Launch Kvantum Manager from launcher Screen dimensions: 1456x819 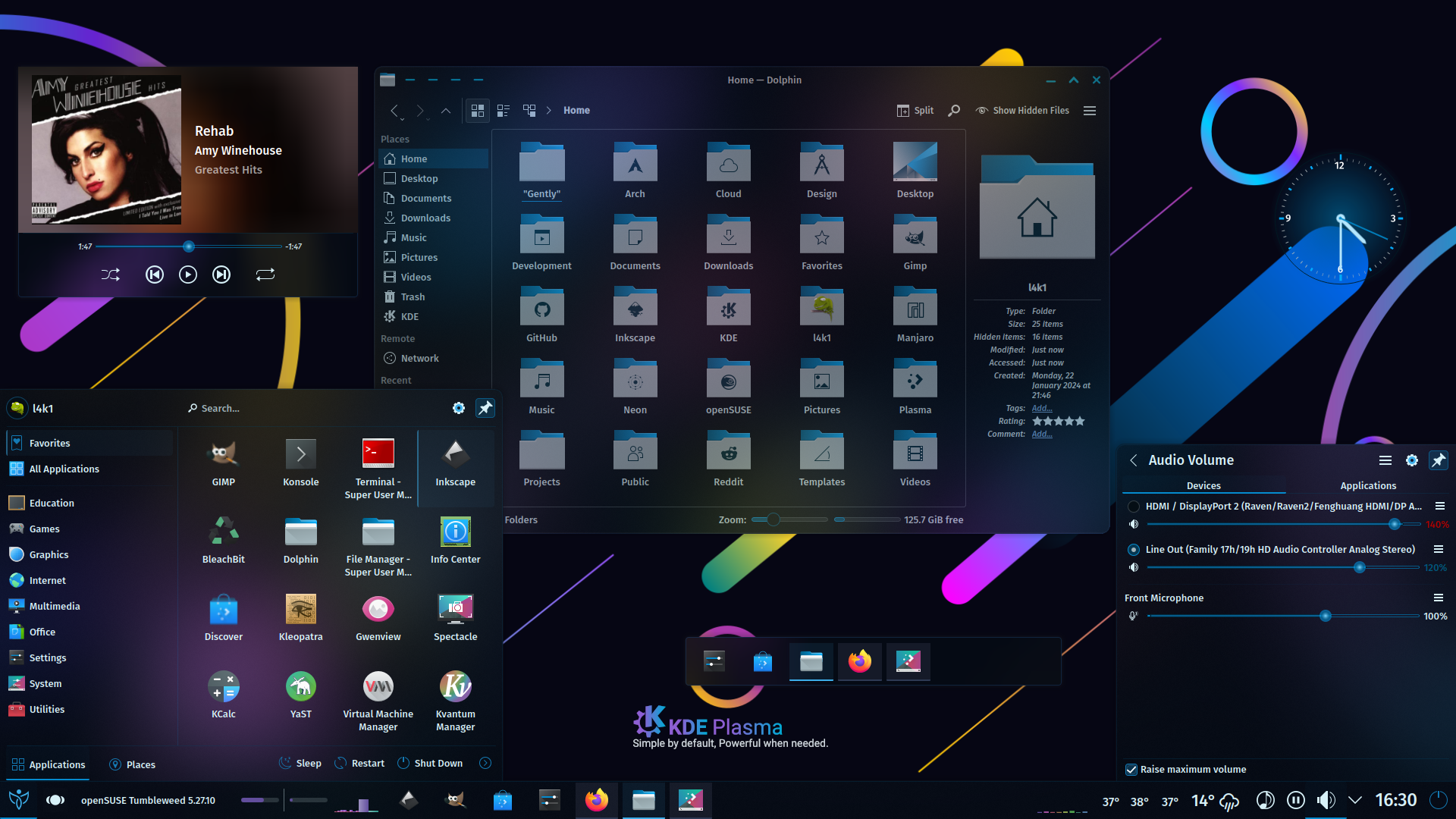(x=456, y=701)
